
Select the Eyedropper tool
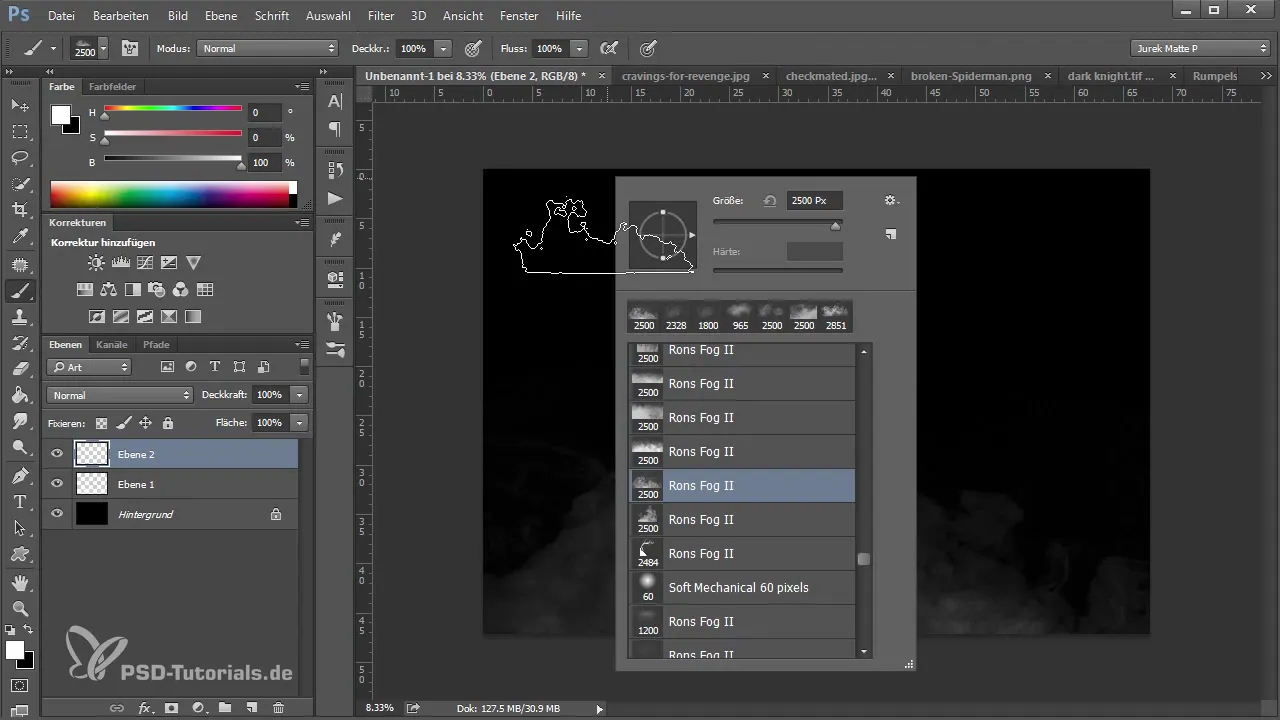point(20,237)
